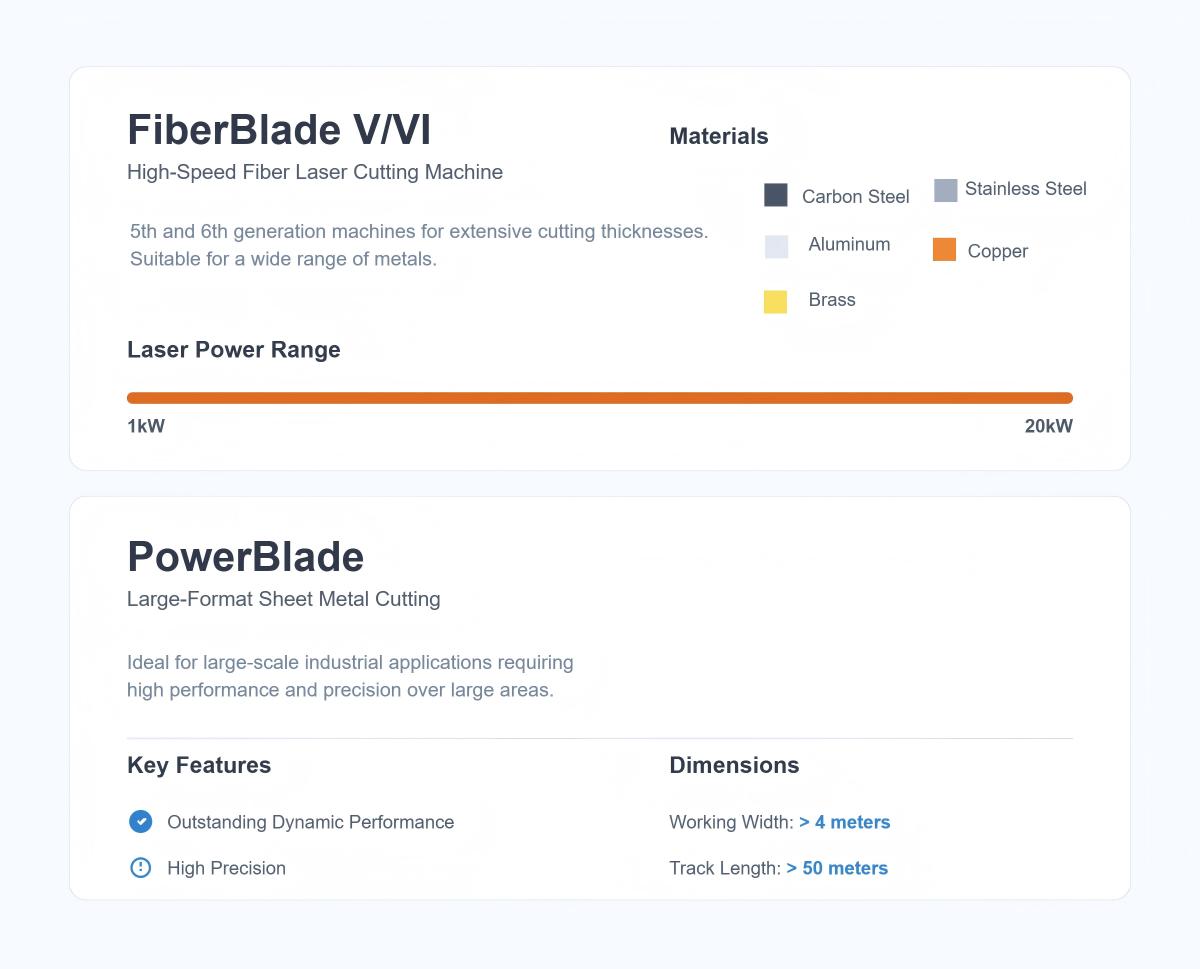Click the '> 4 meters' working width value
This screenshot has width=1200, height=969.
click(845, 822)
